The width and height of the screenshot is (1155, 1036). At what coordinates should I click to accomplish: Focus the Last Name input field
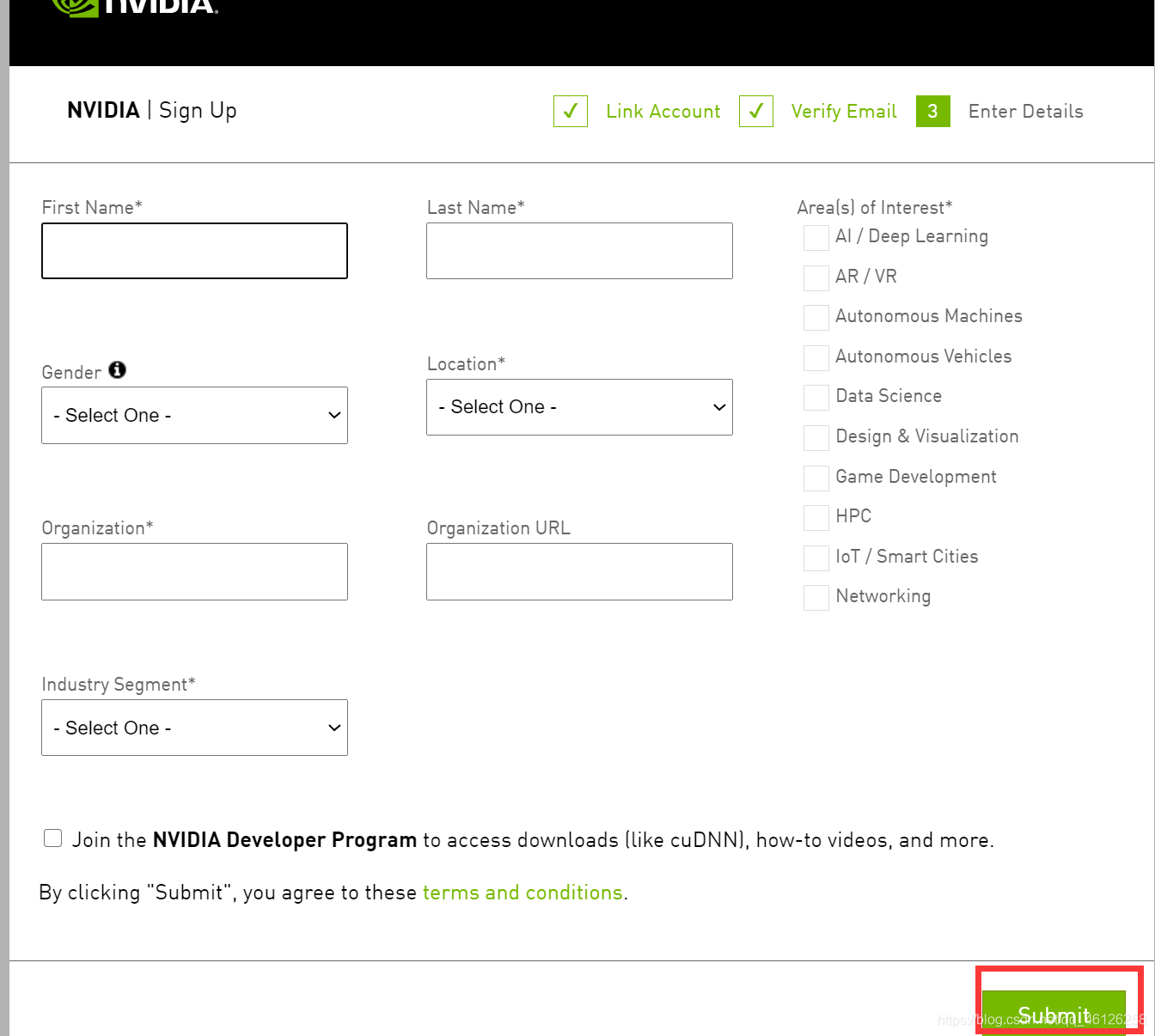(579, 251)
